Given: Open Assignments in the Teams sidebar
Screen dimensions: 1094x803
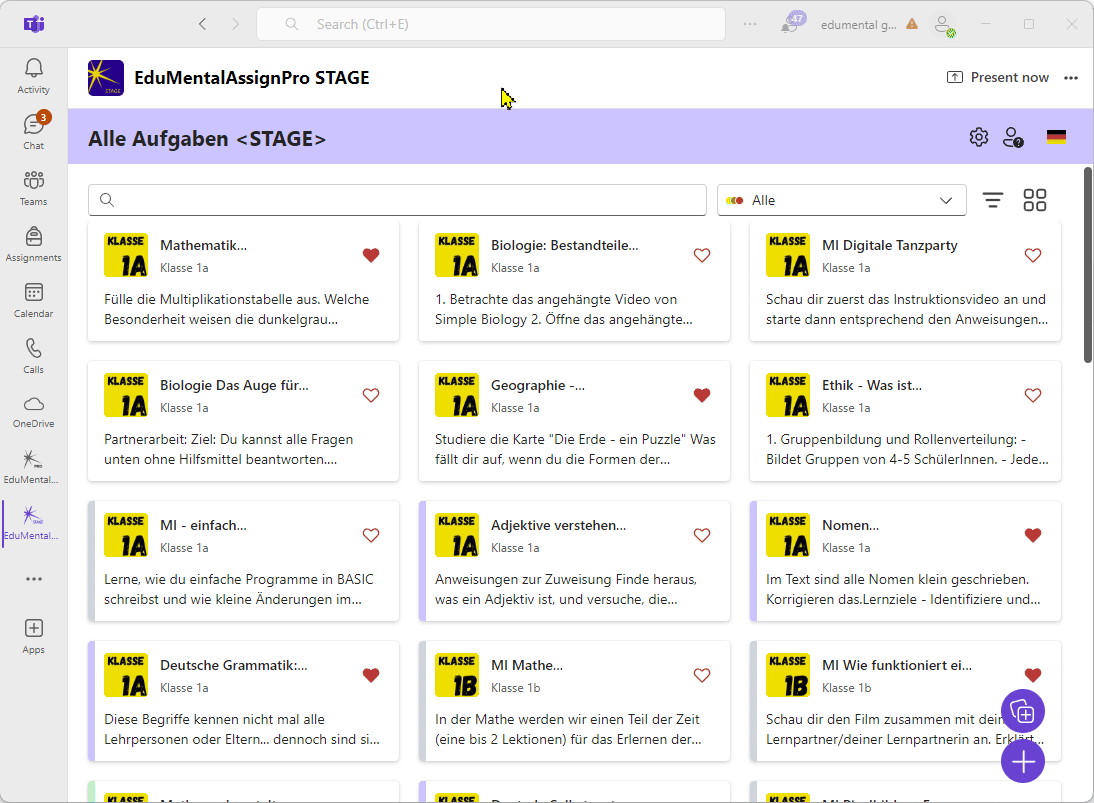Looking at the screenshot, I should click(x=33, y=244).
